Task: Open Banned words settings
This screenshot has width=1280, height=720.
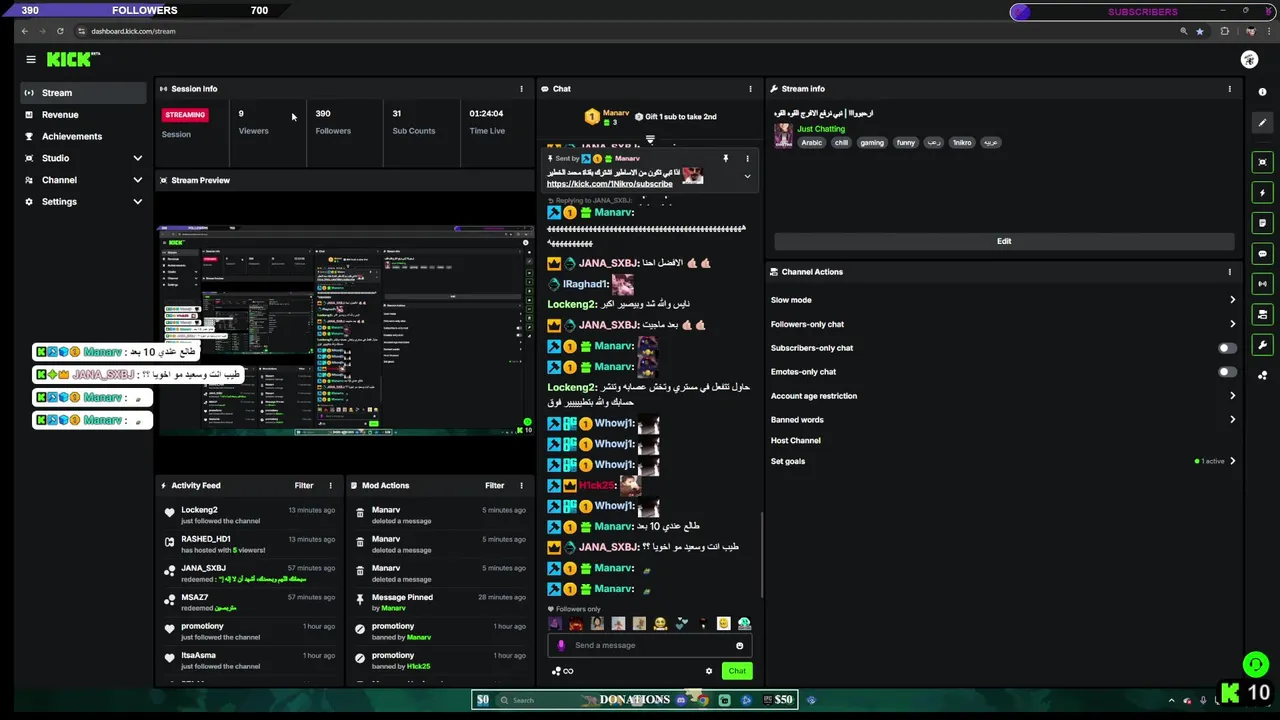Action: click(1003, 420)
